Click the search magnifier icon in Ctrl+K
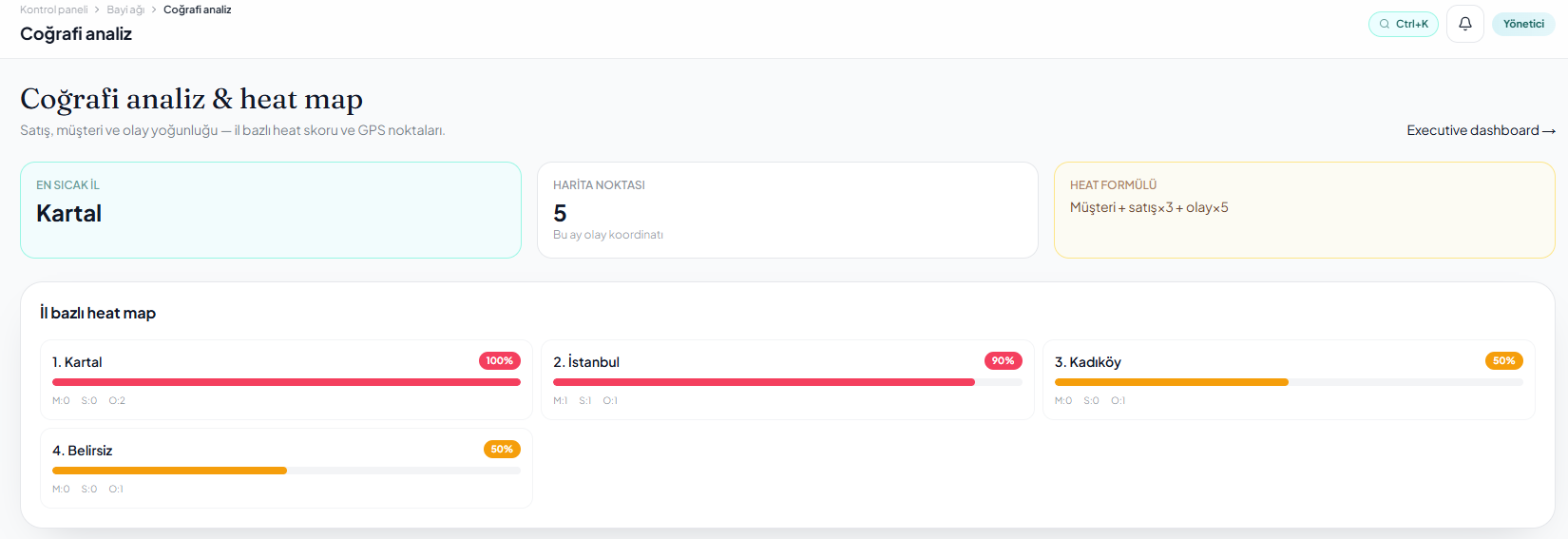Viewport: 1568px width, 539px height. click(1384, 24)
